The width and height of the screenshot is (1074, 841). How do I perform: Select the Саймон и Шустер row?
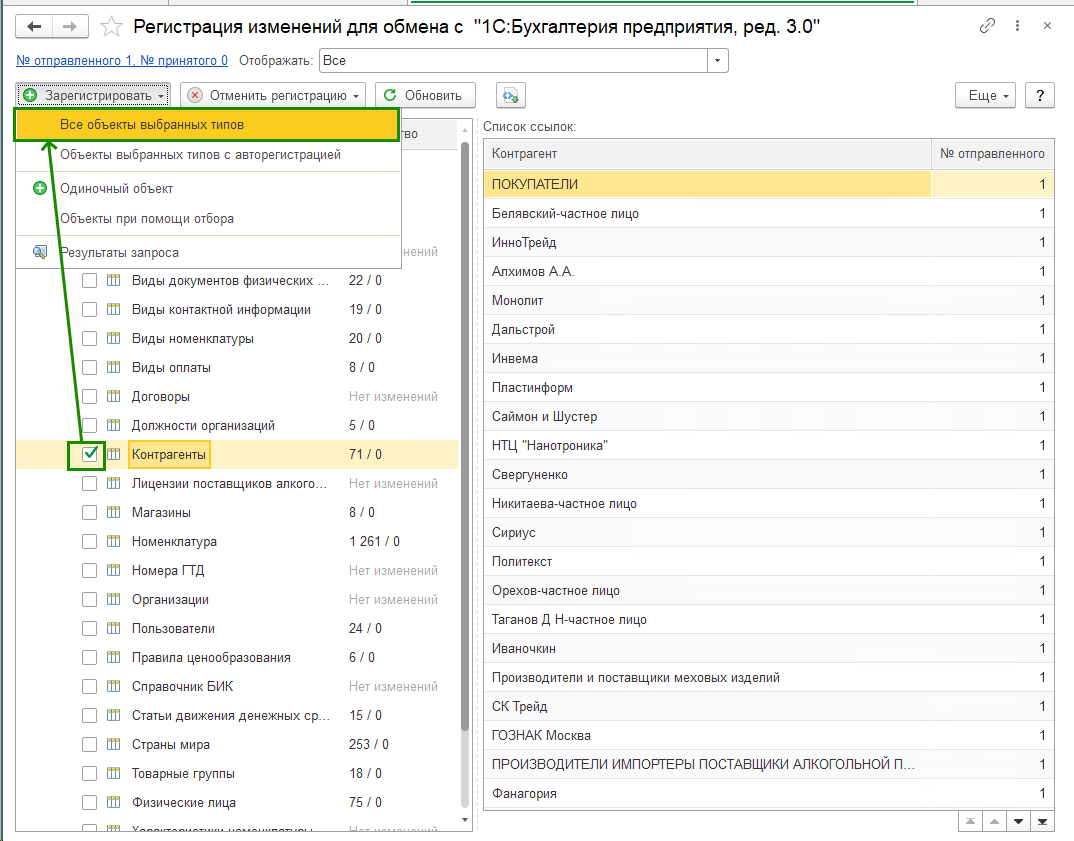769,416
